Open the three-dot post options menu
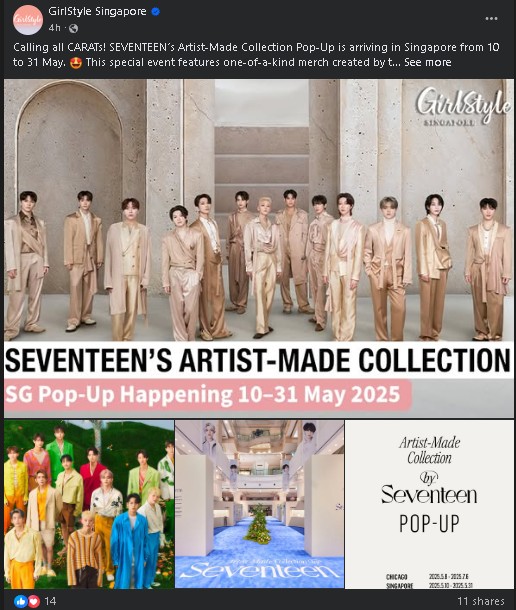The height and width of the screenshot is (610, 516). 491,19
